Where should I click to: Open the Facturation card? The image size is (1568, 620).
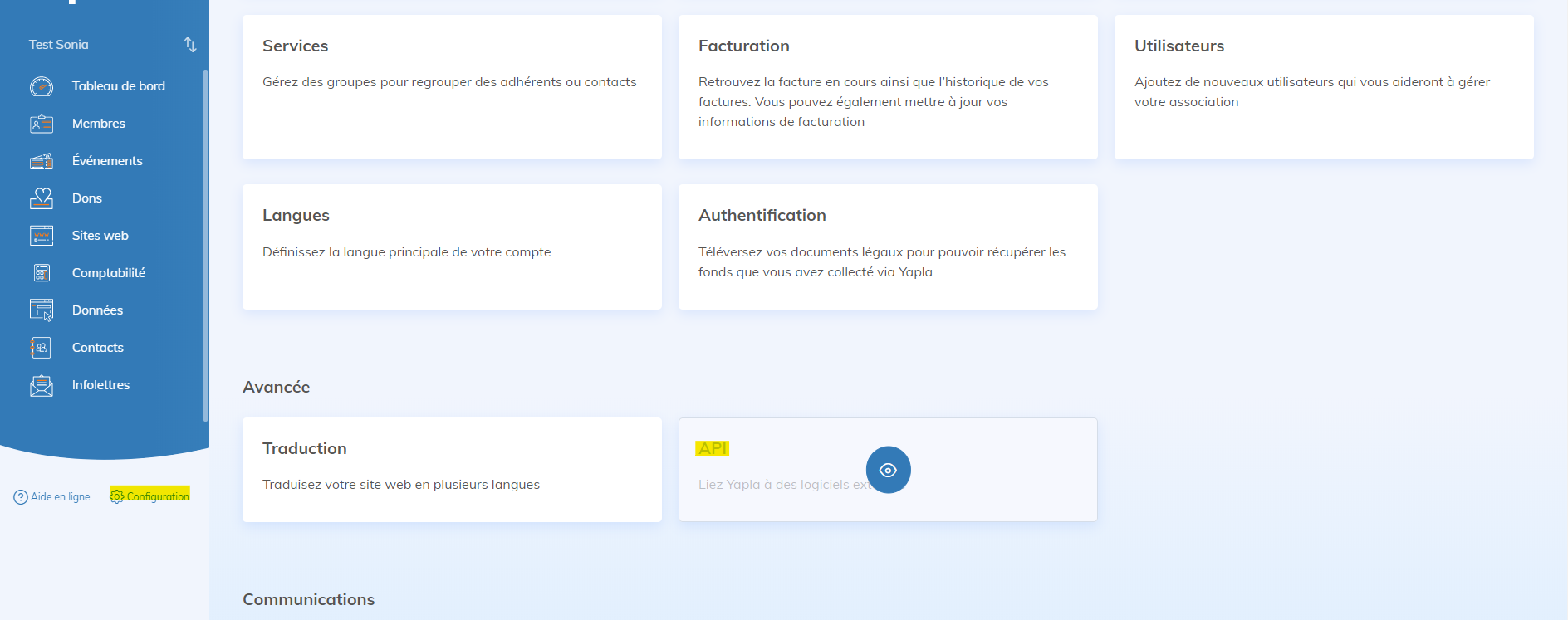coord(887,87)
